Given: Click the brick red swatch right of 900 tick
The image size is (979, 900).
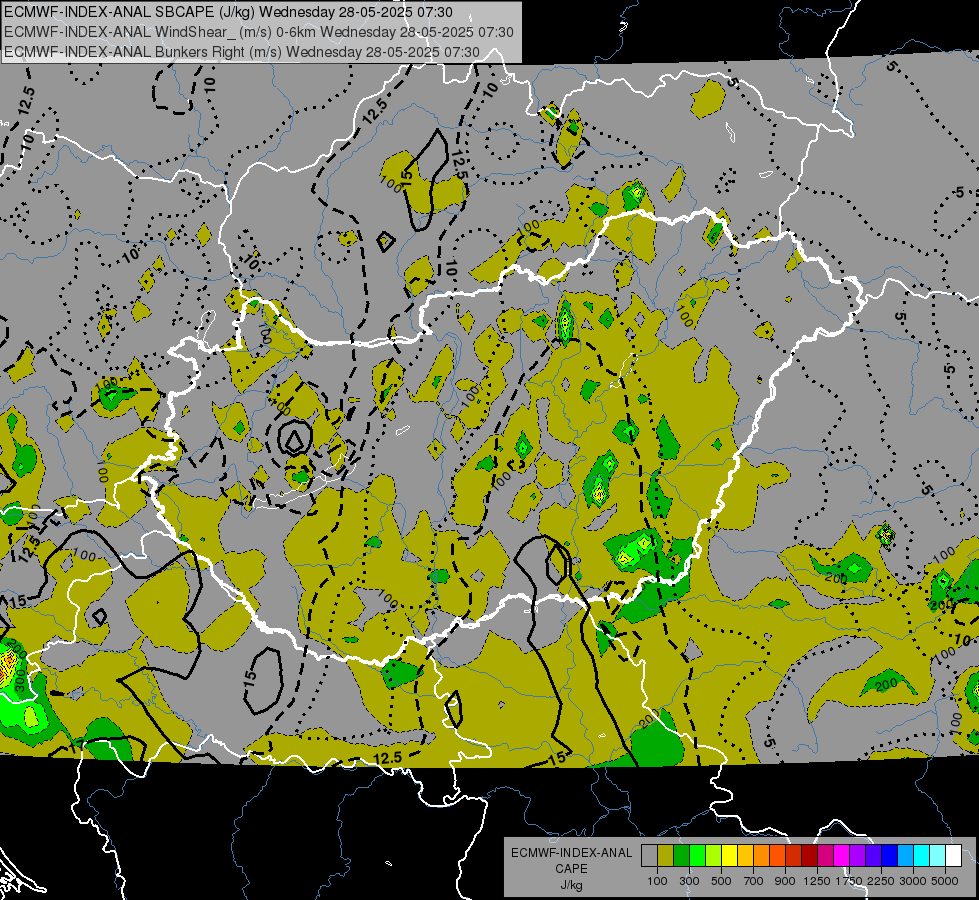Looking at the screenshot, I should pos(794,856).
